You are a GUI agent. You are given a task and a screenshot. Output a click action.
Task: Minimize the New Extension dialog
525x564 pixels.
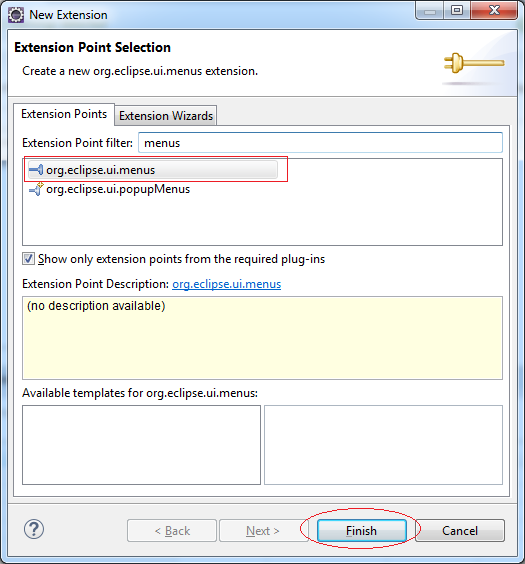point(430,11)
